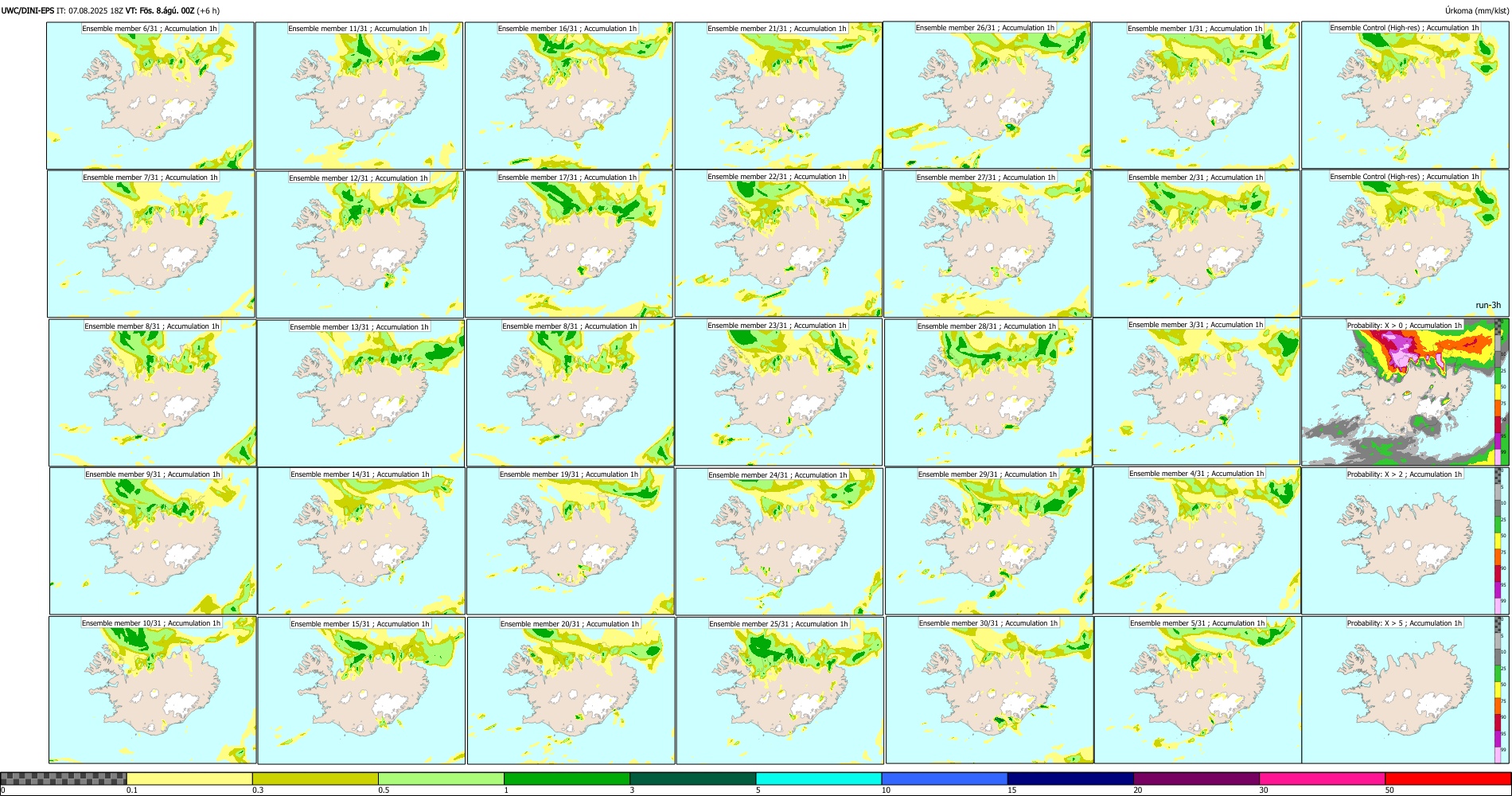Image resolution: width=1512 pixels, height=796 pixels.
Task: Click the 'Ensemble member 3/31 ; Accumulation 1h' label
Action: 1196,325
